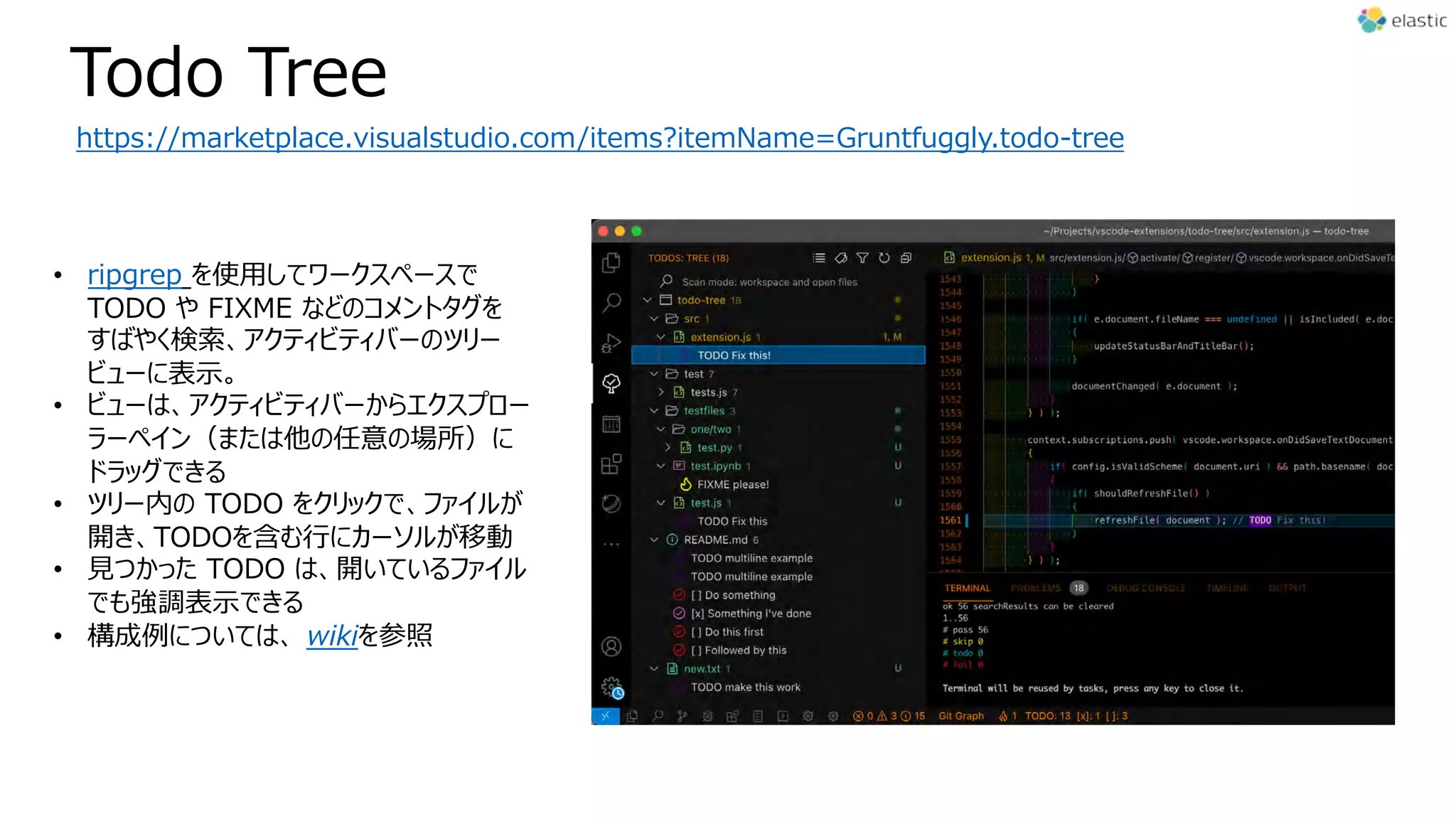Switch to the TIMELINE panel tab
This screenshot has width=1456, height=819.
[1226, 588]
